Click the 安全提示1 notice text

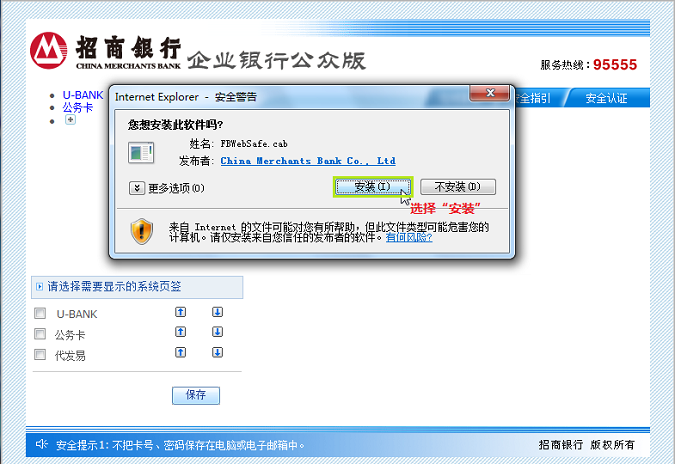tap(180, 445)
